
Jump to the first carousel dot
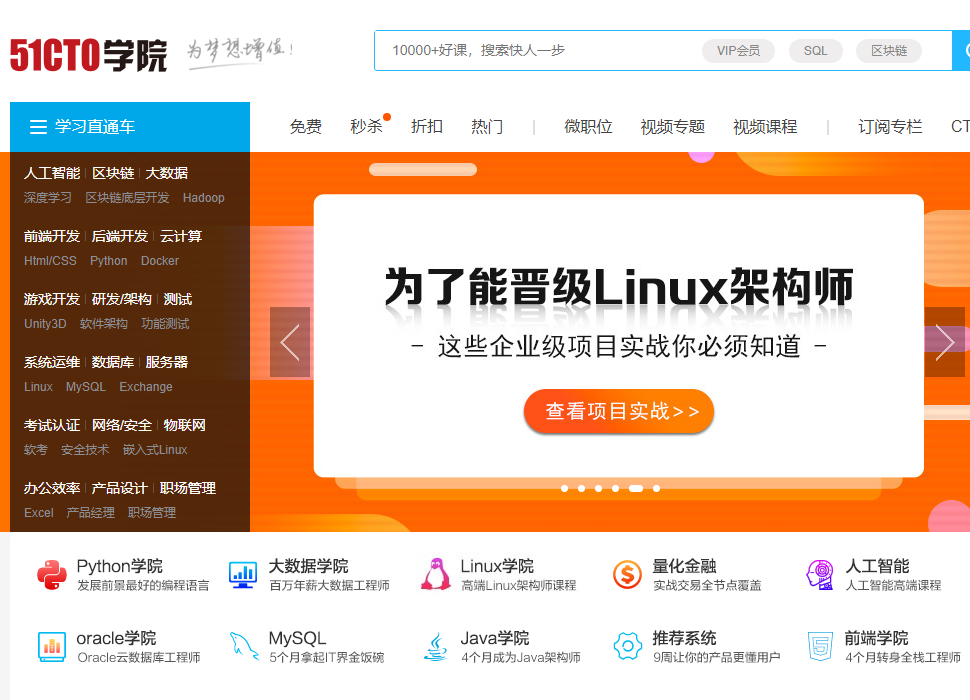pos(564,489)
